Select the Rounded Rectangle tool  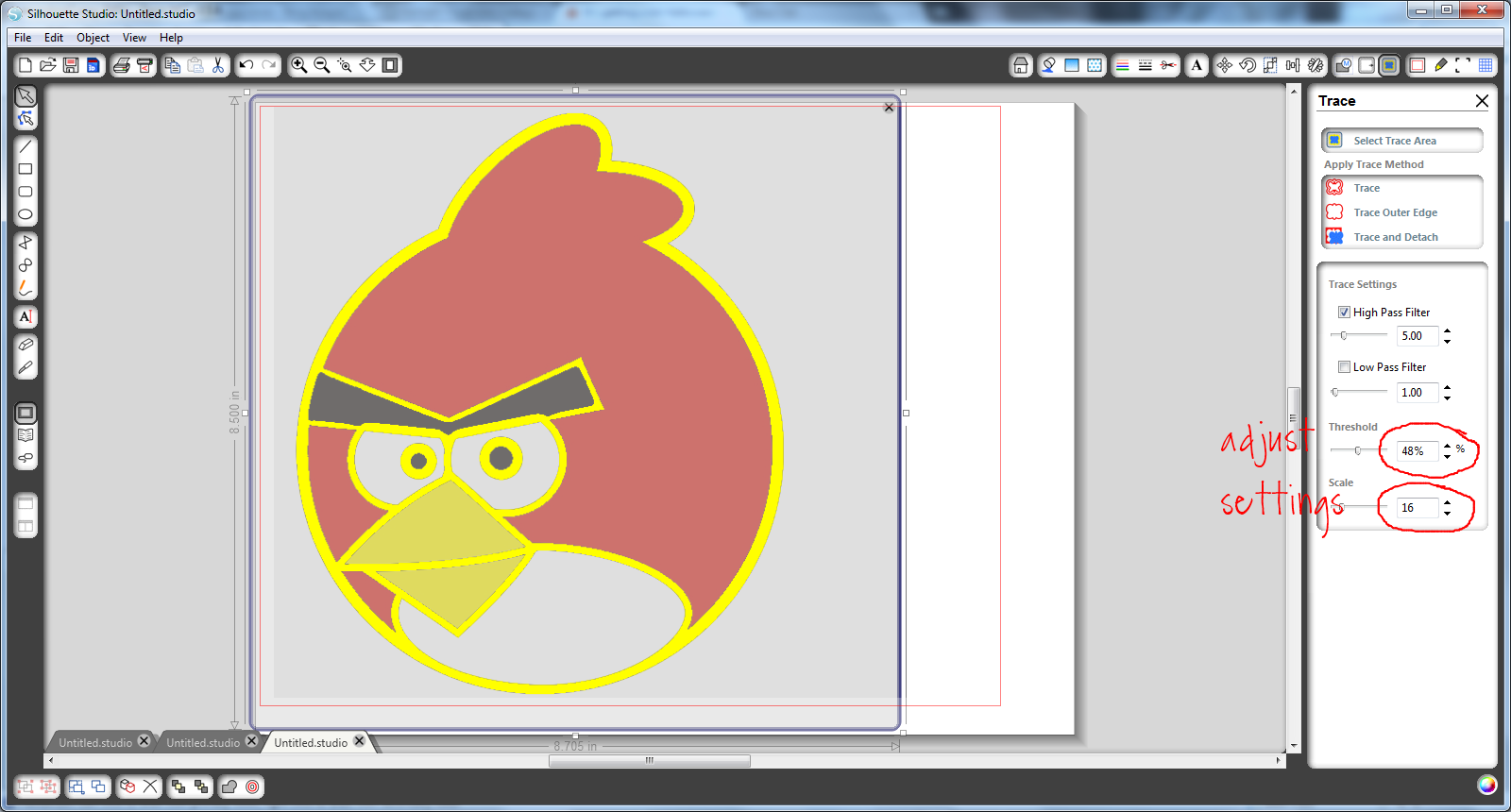pos(25,192)
